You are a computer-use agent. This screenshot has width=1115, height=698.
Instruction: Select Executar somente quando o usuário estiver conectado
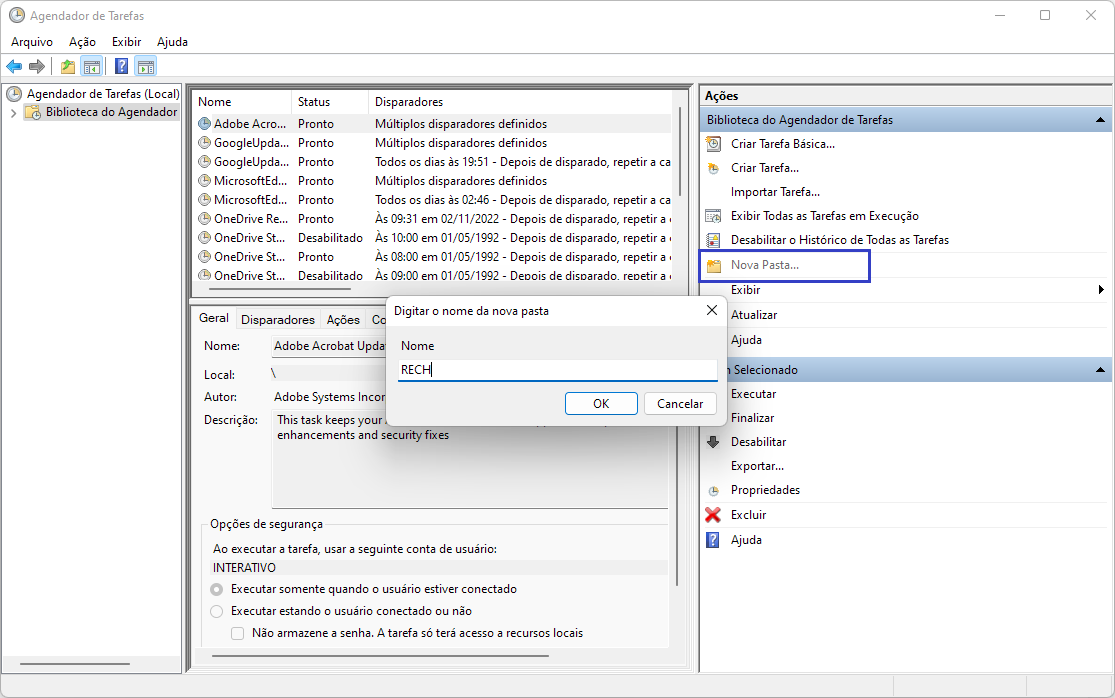point(217,589)
